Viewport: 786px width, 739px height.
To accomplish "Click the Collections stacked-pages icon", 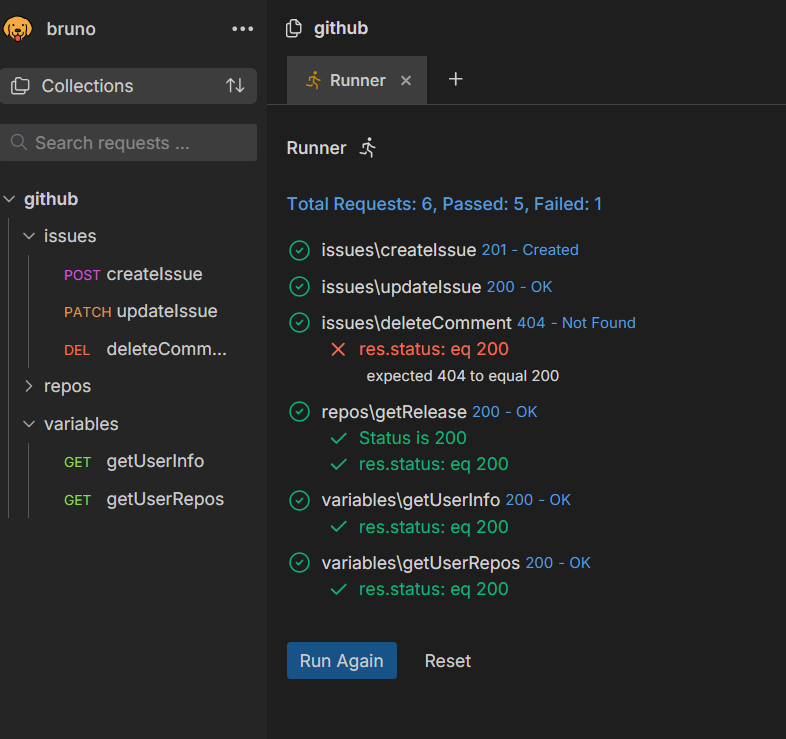I will tap(21, 86).
